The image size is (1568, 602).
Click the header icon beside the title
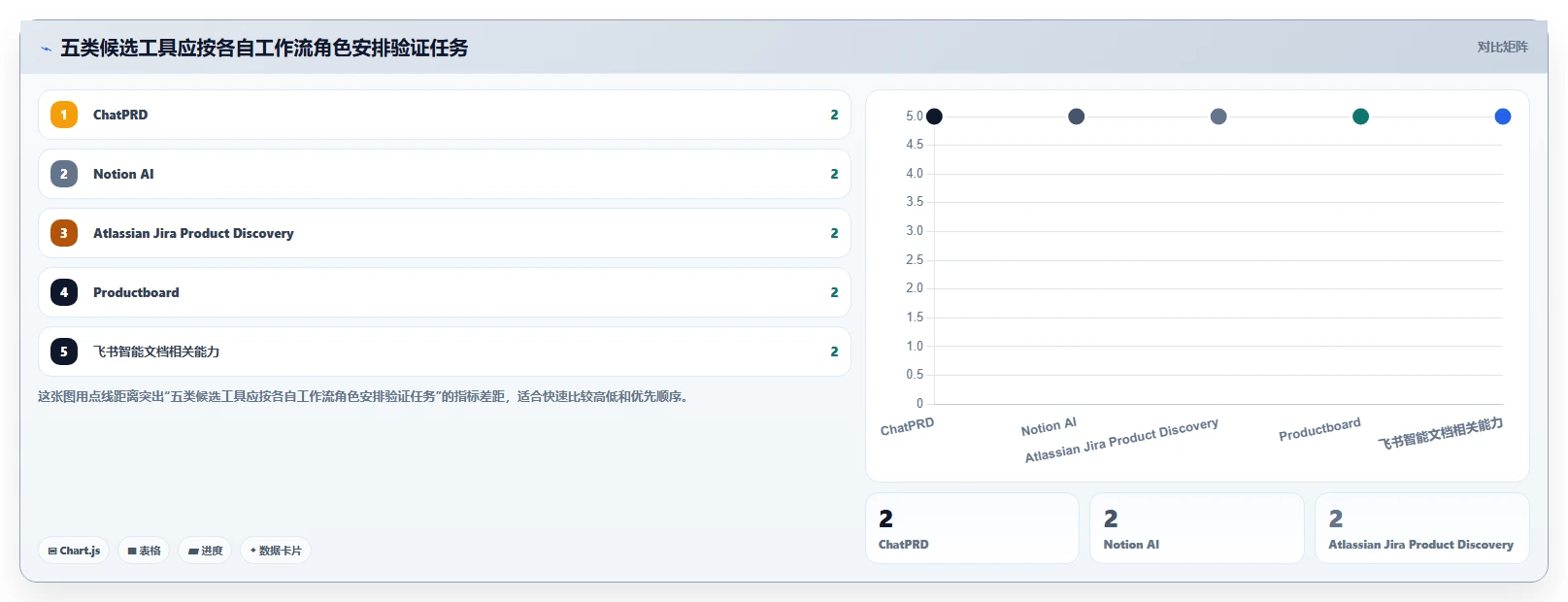pos(46,49)
